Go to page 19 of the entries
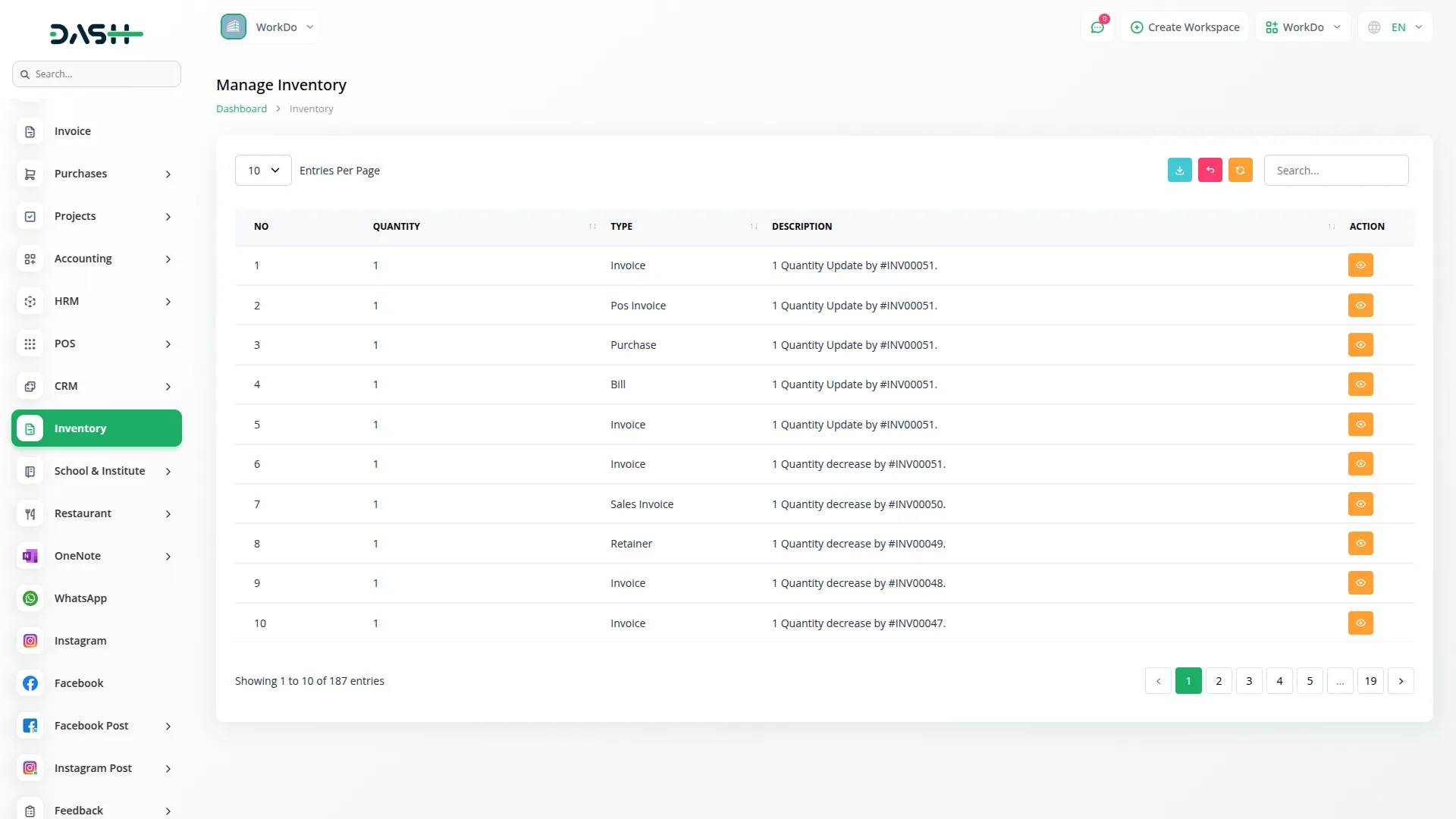1456x819 pixels. pyautogui.click(x=1370, y=680)
